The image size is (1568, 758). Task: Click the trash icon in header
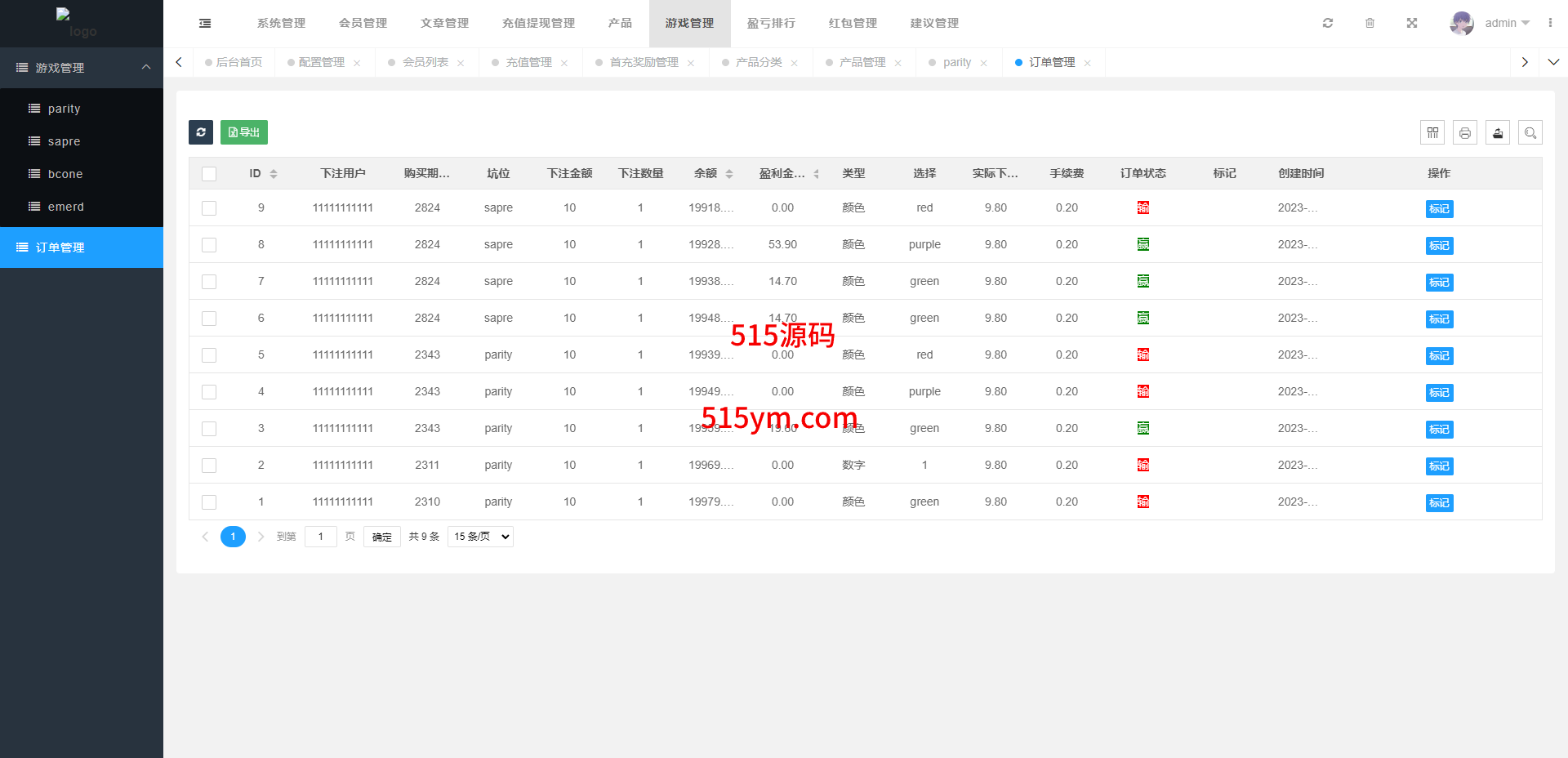pos(1370,23)
